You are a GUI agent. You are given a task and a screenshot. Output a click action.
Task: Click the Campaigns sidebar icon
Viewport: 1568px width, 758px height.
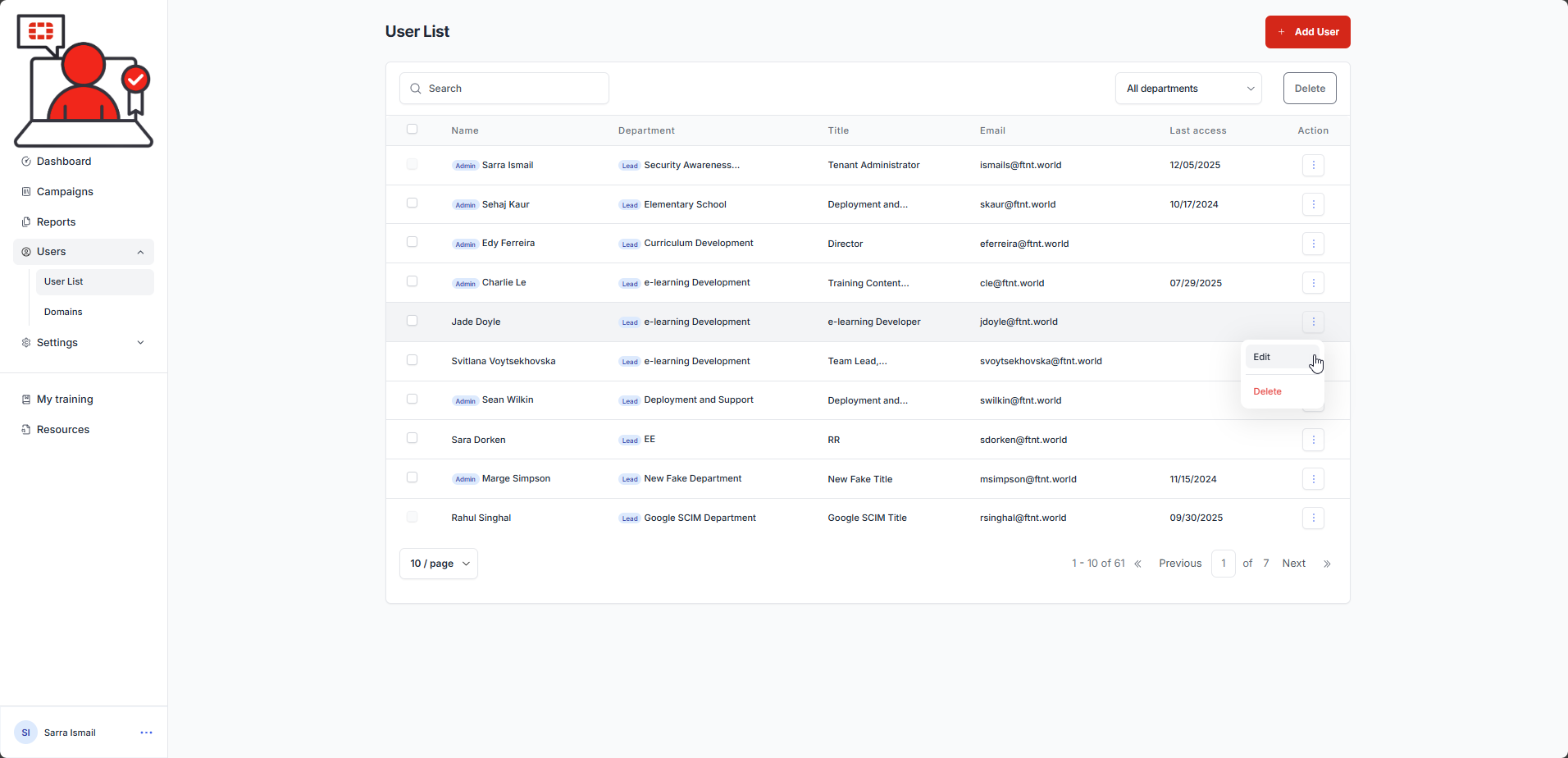[x=26, y=191]
